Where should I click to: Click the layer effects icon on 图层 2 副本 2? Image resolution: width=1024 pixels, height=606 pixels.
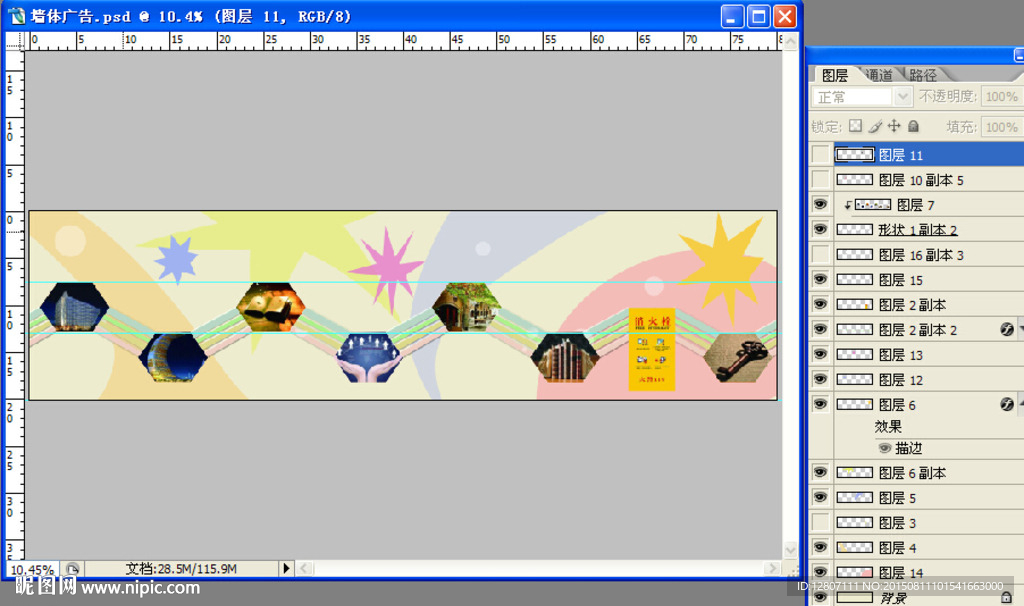coord(1008,329)
